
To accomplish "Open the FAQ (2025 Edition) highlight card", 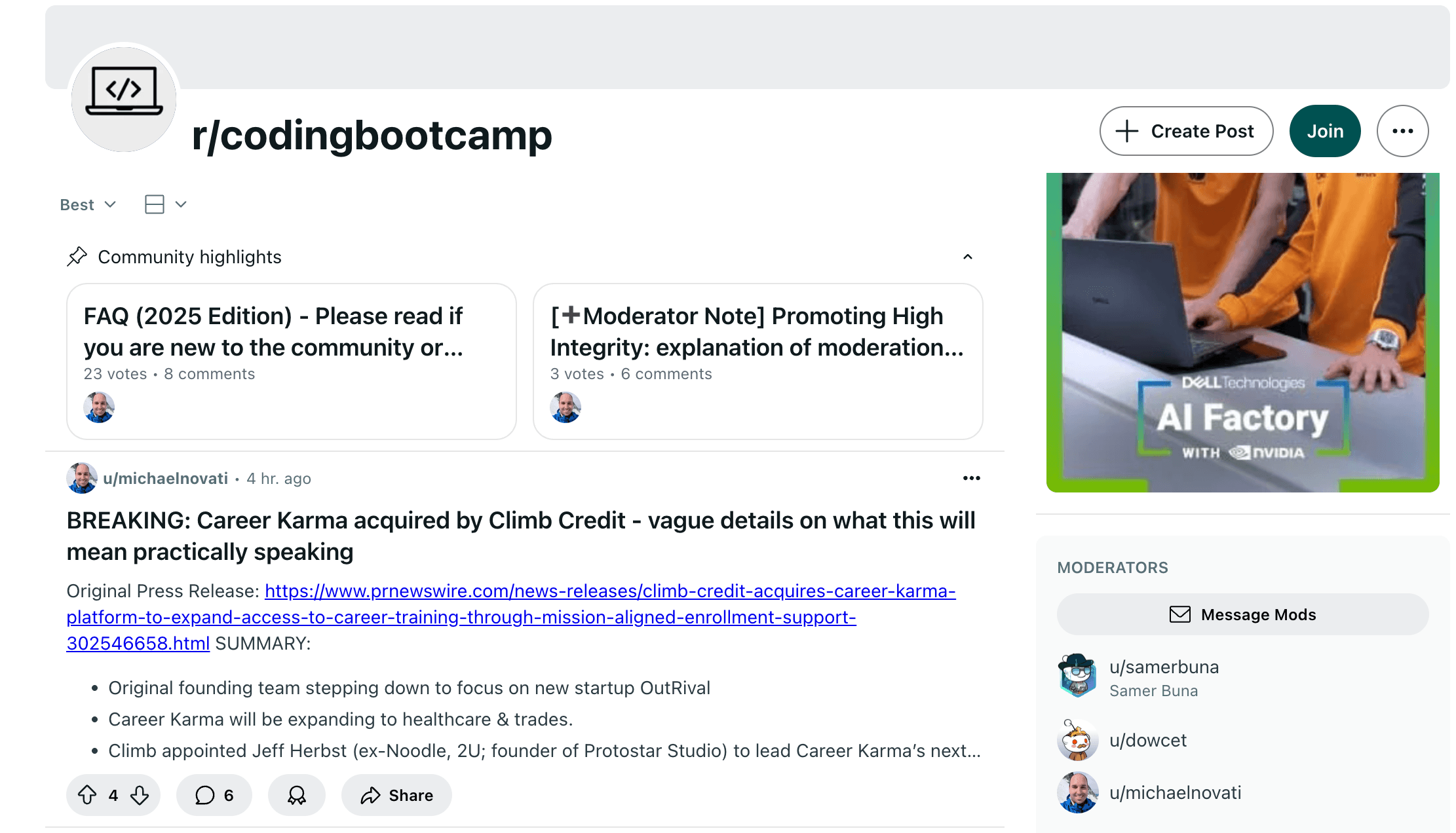I will click(x=290, y=360).
